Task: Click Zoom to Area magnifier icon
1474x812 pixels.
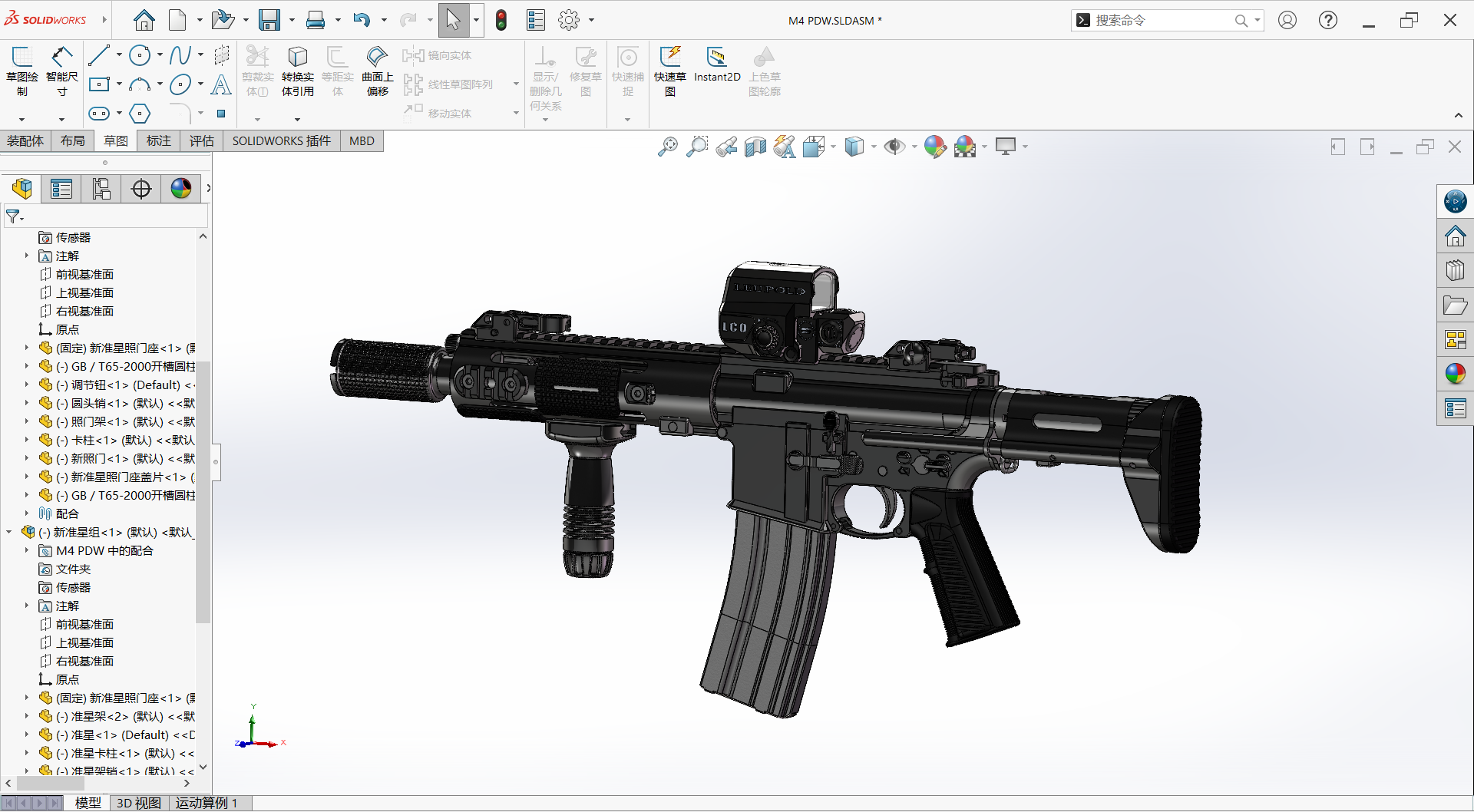Action: pyautogui.click(x=697, y=147)
